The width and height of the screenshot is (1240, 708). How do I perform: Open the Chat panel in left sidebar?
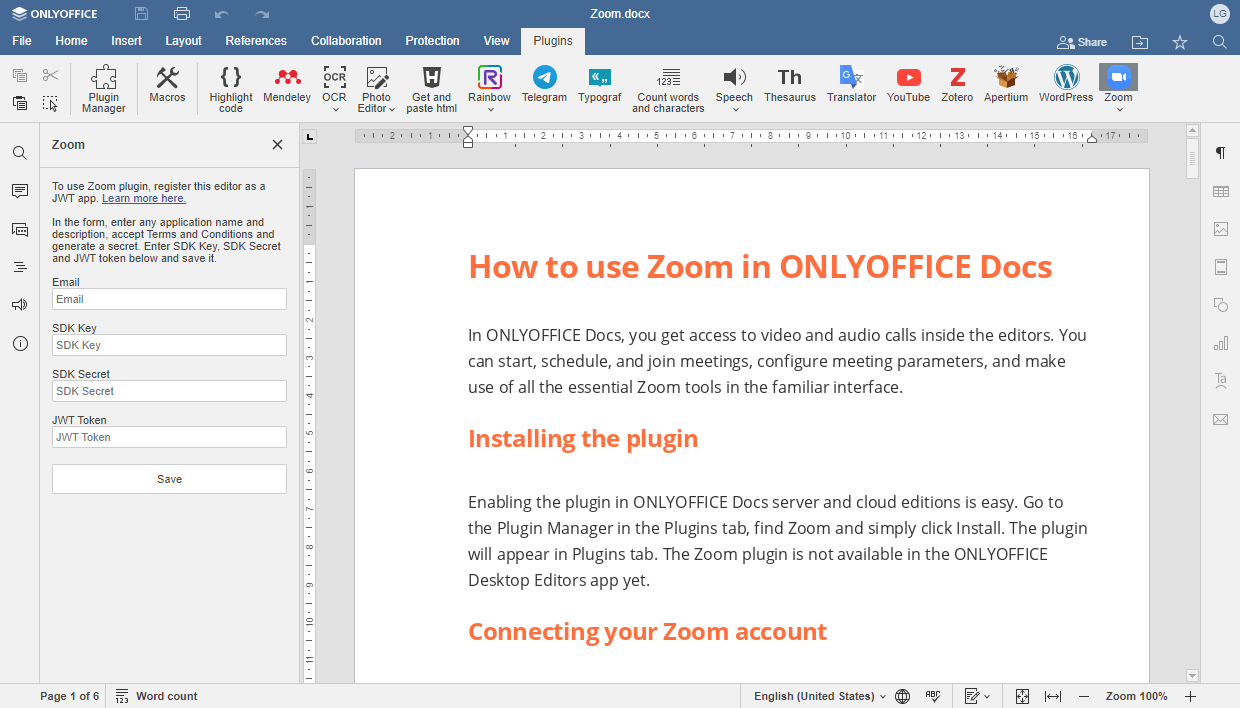click(x=20, y=229)
